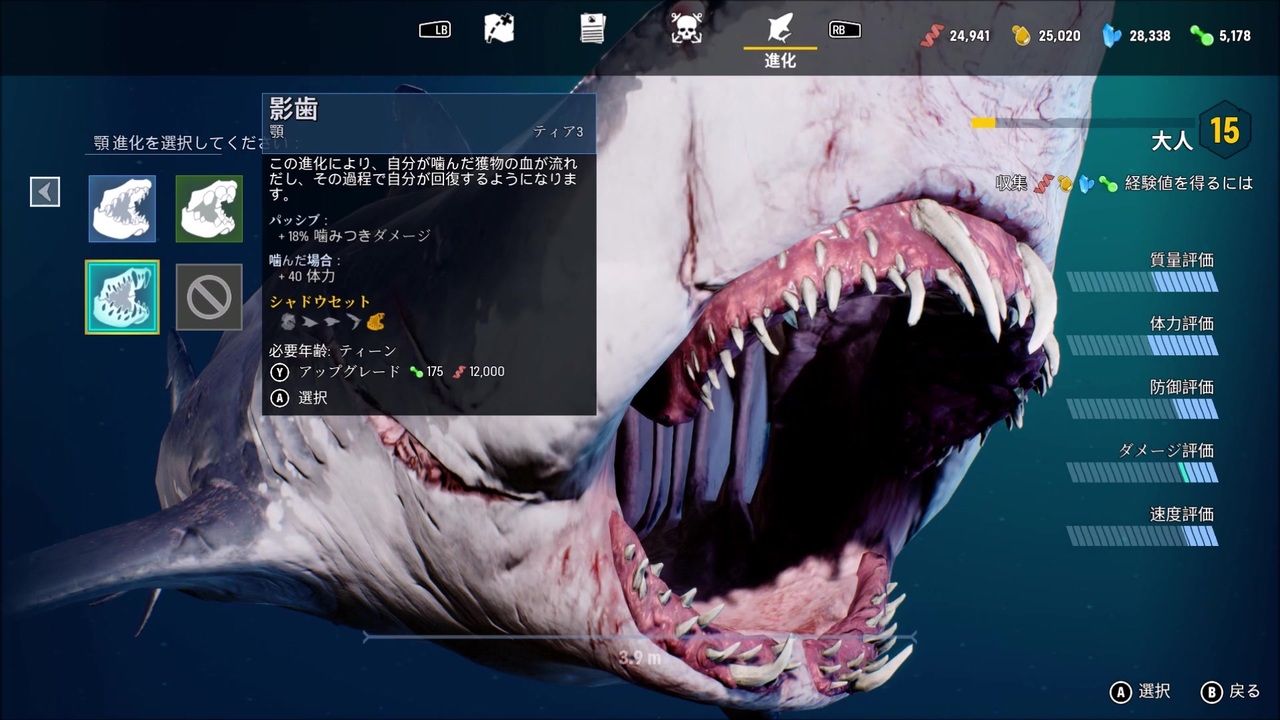This screenshot has height=720, width=1280.
Task: Click the red protein resource icon
Action: pos(931,35)
